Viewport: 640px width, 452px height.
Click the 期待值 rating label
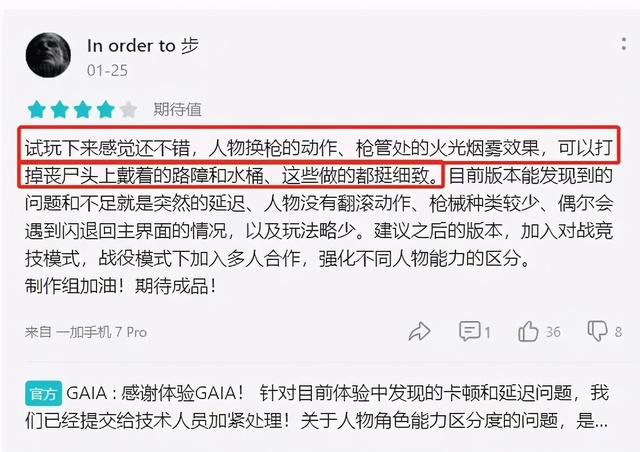coord(177,109)
